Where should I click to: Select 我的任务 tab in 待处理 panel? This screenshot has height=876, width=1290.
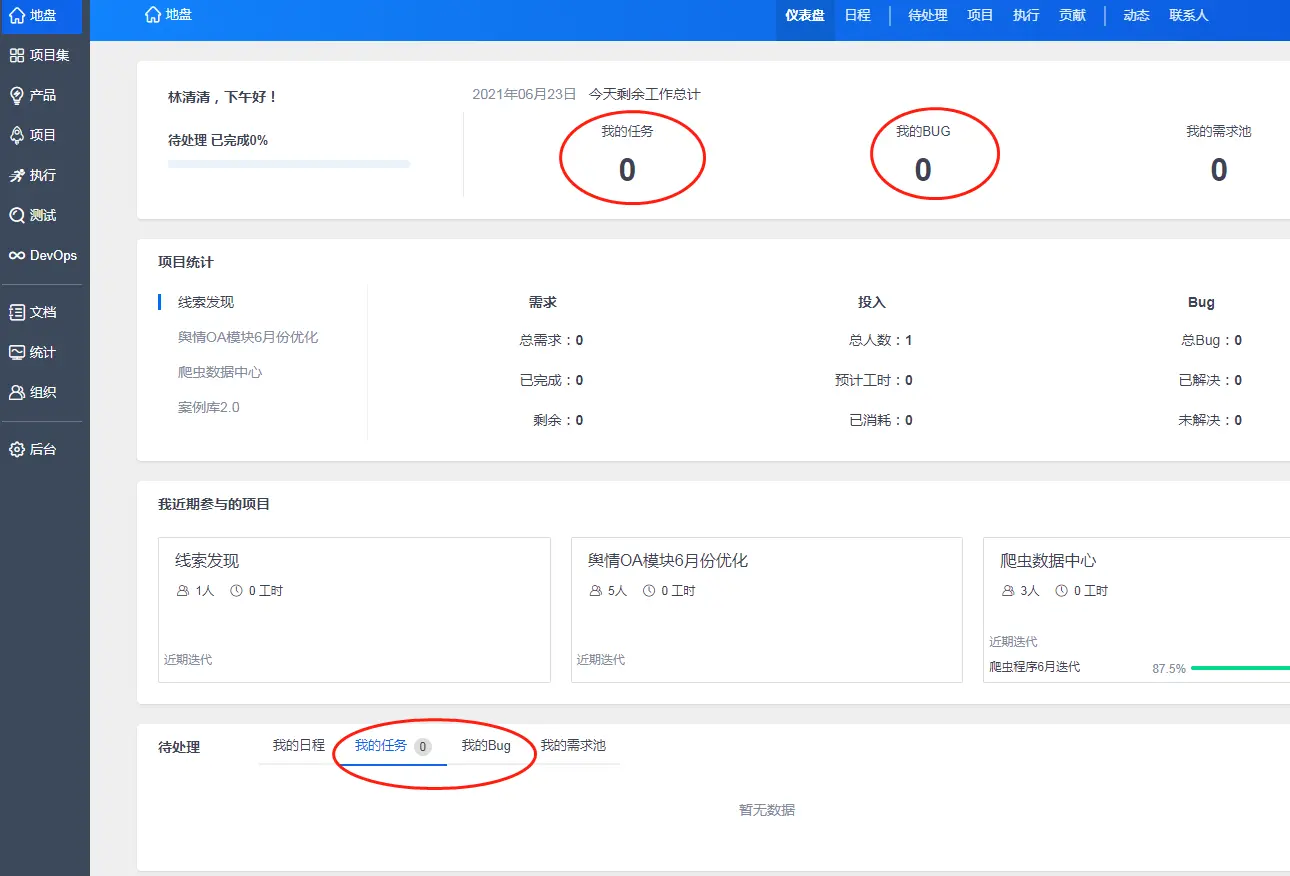[x=392, y=746]
